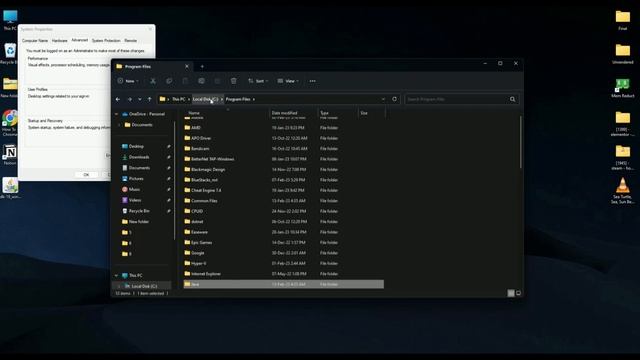
Task: Open the View dropdown menu
Action: click(x=288, y=81)
